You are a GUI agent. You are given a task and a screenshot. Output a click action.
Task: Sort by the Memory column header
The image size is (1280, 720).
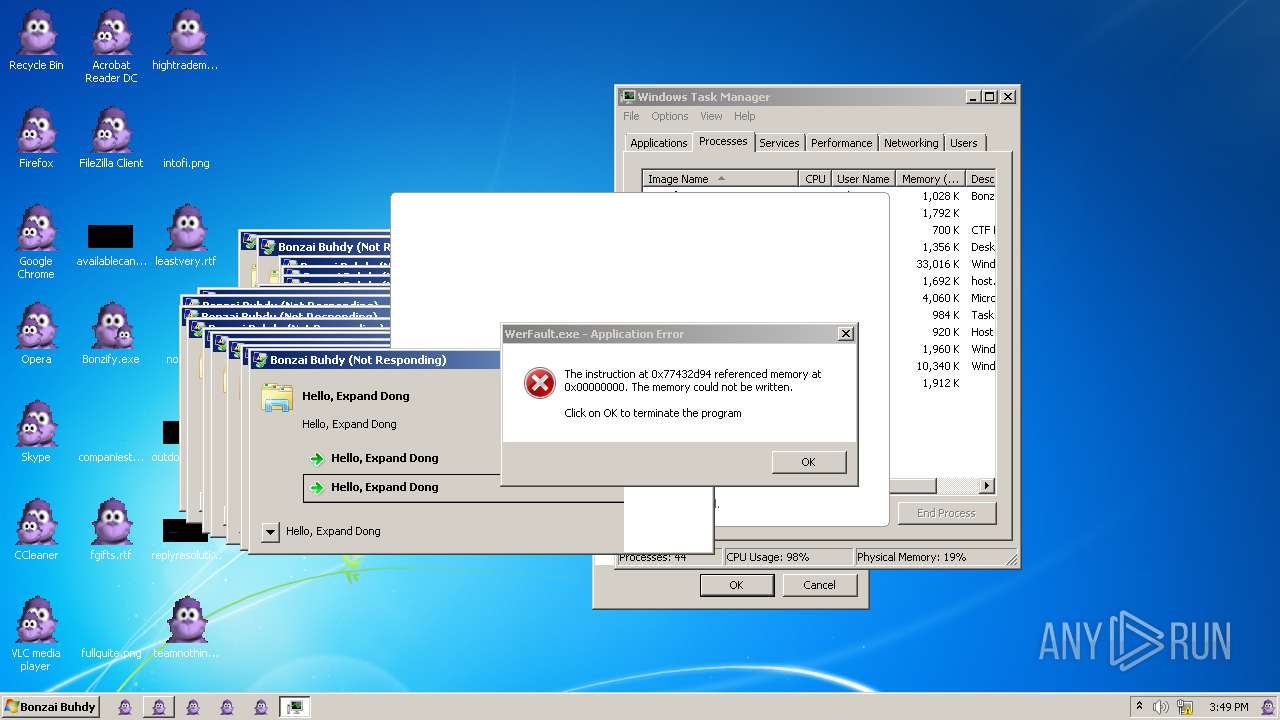(930, 179)
